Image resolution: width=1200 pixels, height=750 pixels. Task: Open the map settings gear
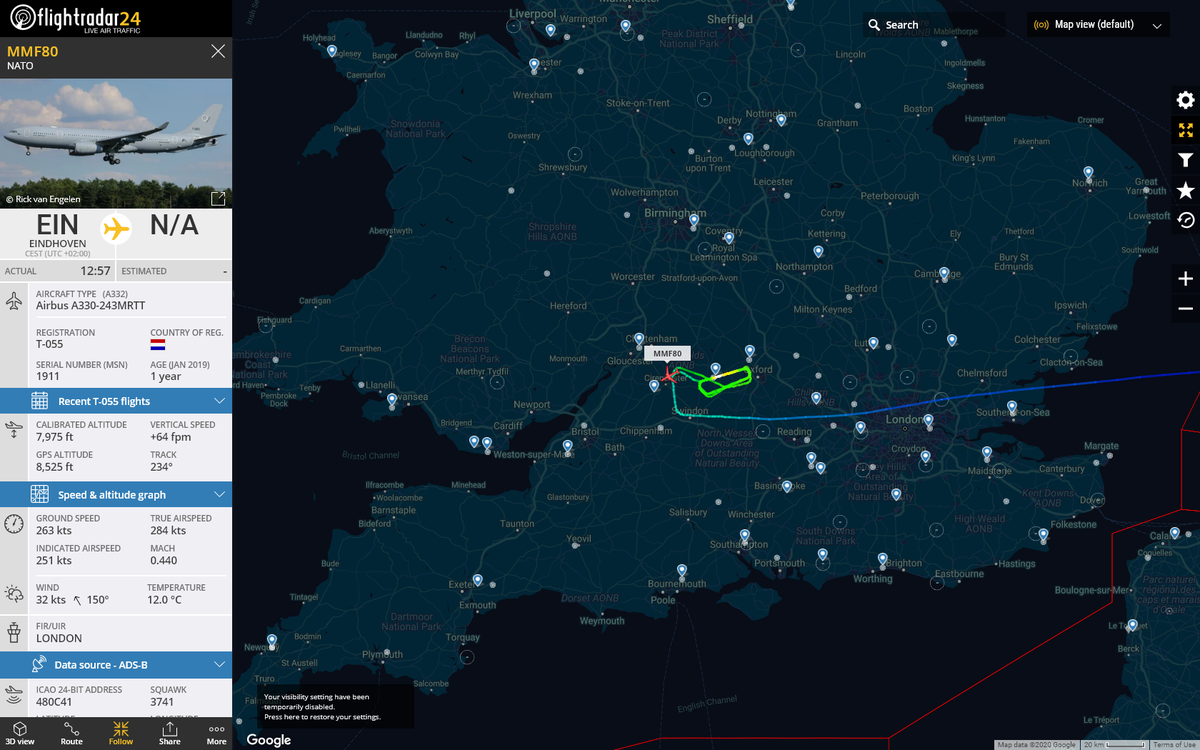pyautogui.click(x=1186, y=100)
